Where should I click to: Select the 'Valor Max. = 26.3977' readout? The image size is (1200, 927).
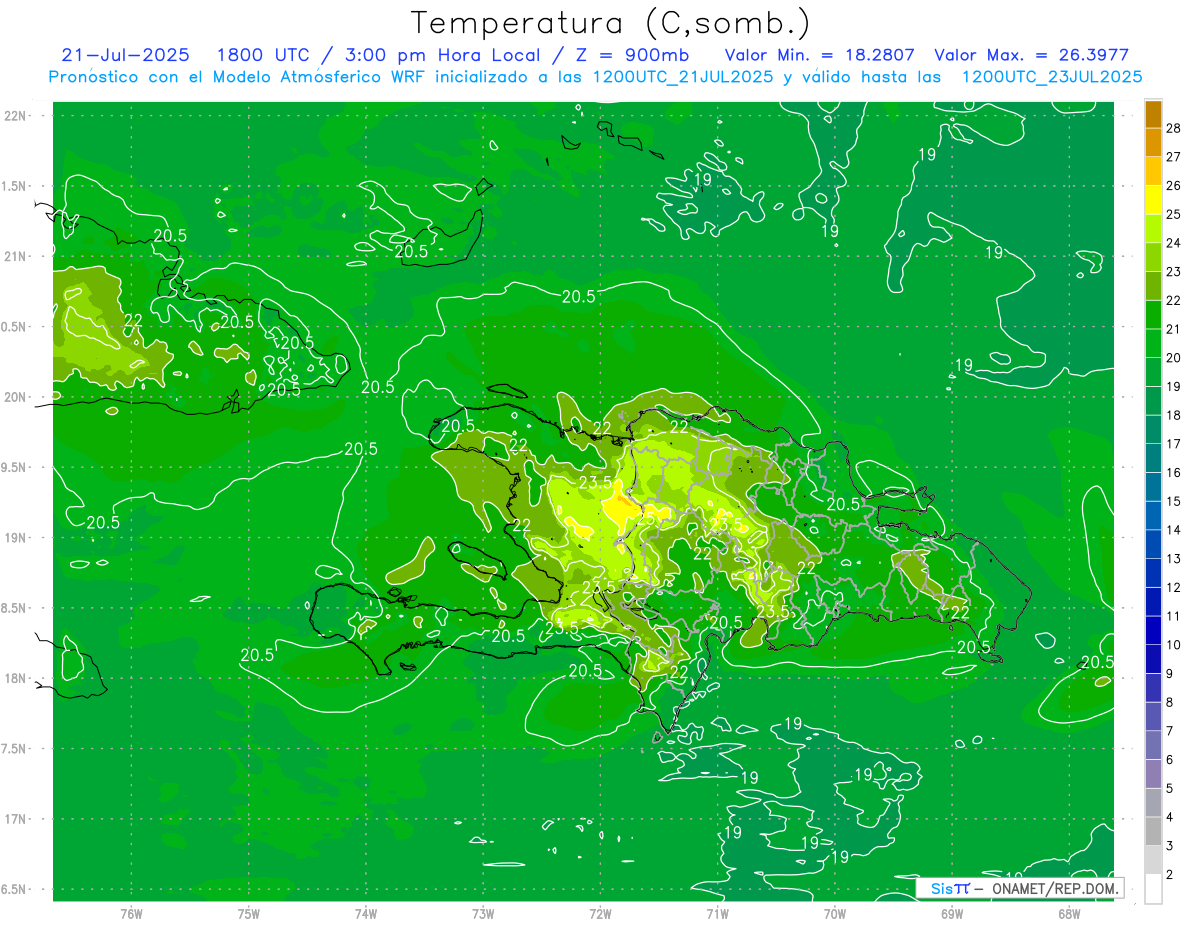[1032, 55]
